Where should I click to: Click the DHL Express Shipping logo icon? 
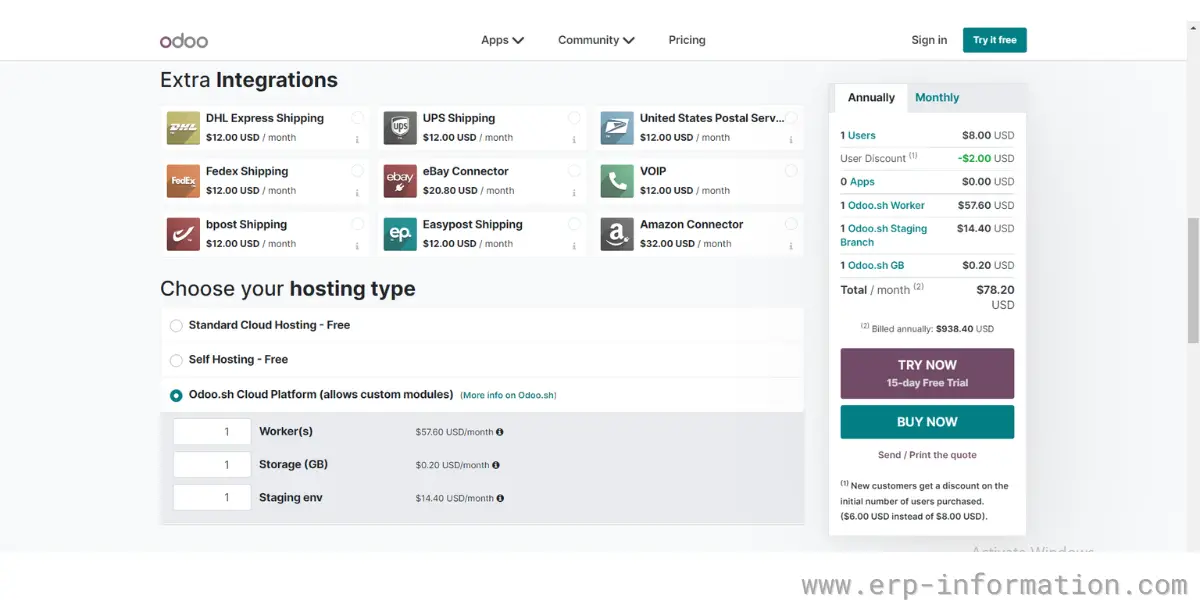pos(183,127)
